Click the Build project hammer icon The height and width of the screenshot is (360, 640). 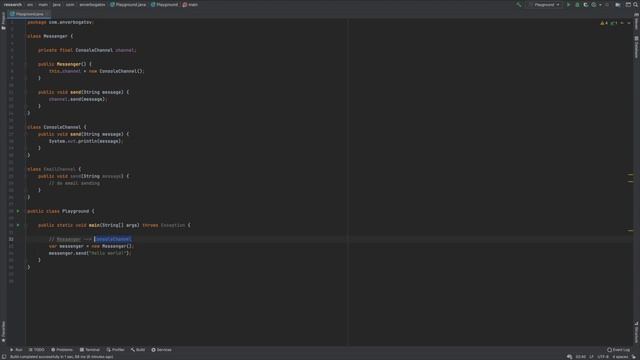click(x=518, y=4)
